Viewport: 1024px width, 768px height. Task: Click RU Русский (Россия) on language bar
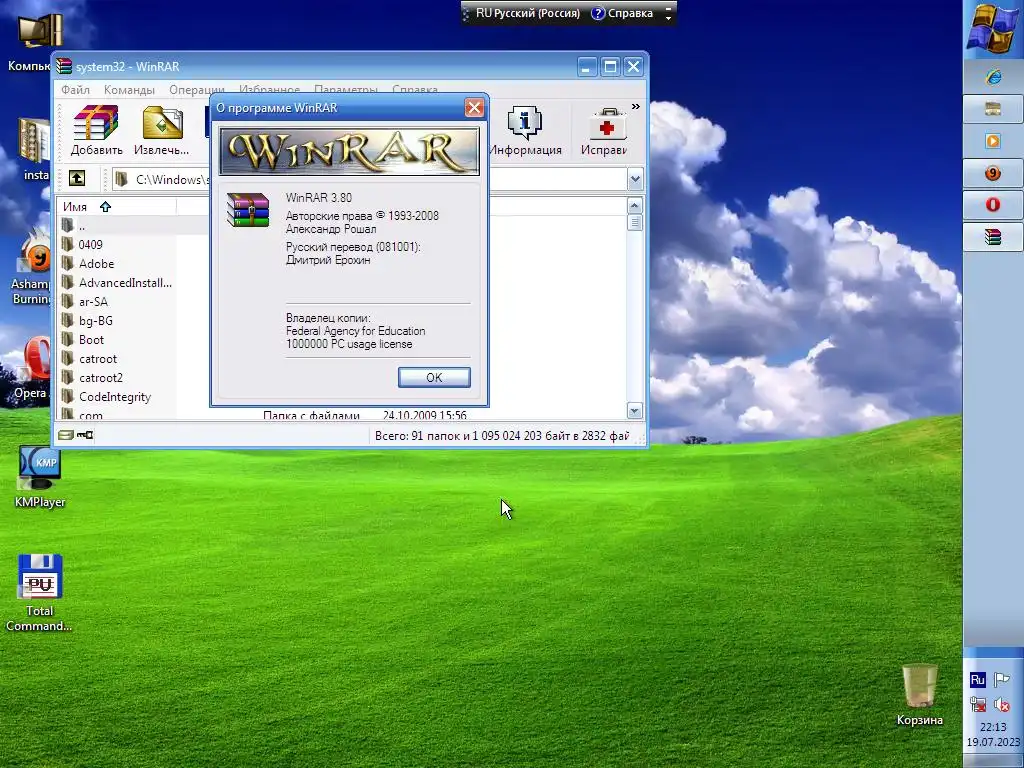tap(528, 13)
